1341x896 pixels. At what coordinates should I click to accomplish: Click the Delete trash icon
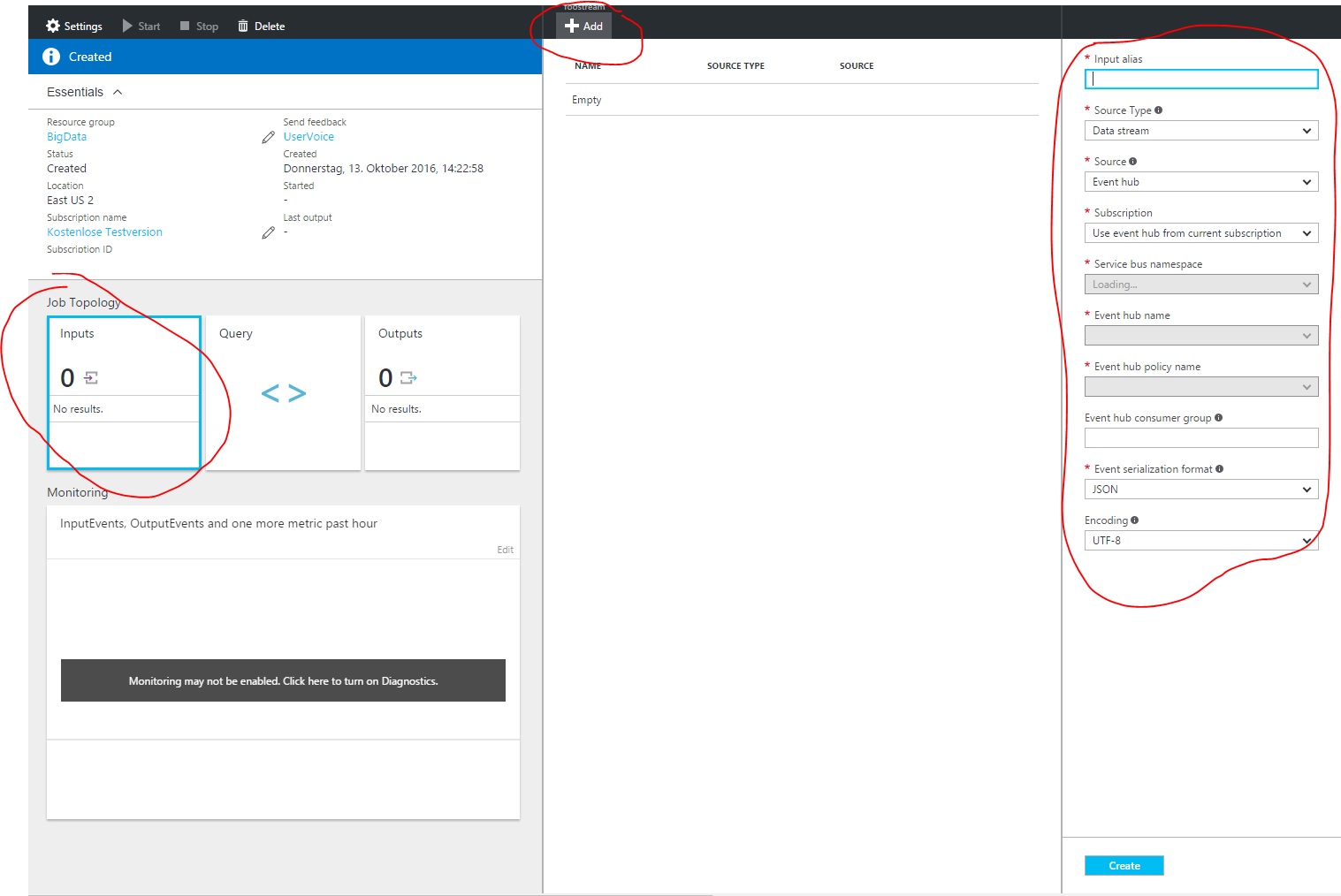pyautogui.click(x=243, y=26)
